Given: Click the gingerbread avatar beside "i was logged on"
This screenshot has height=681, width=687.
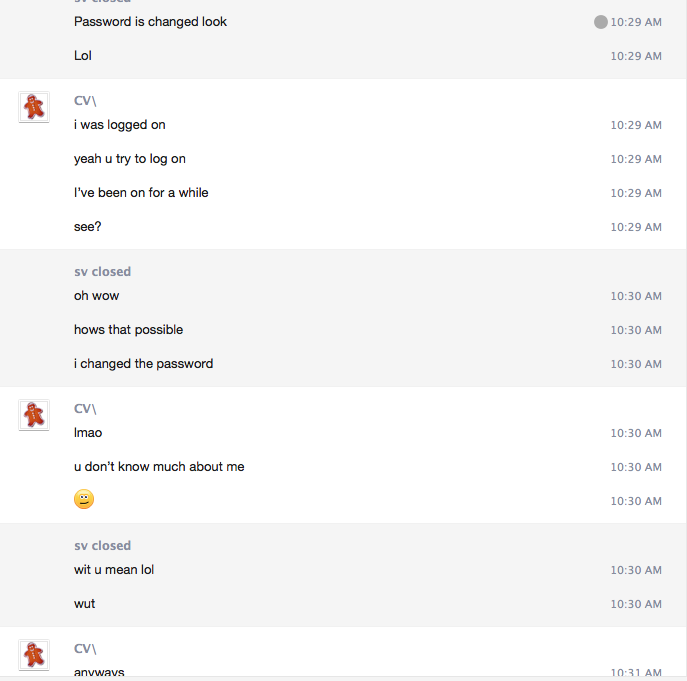Looking at the screenshot, I should click(34, 107).
